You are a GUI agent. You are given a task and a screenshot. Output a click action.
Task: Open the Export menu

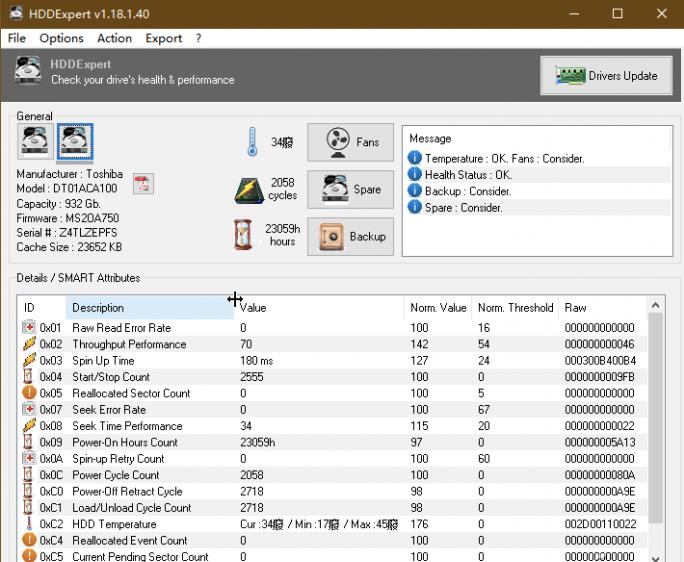[x=164, y=38]
